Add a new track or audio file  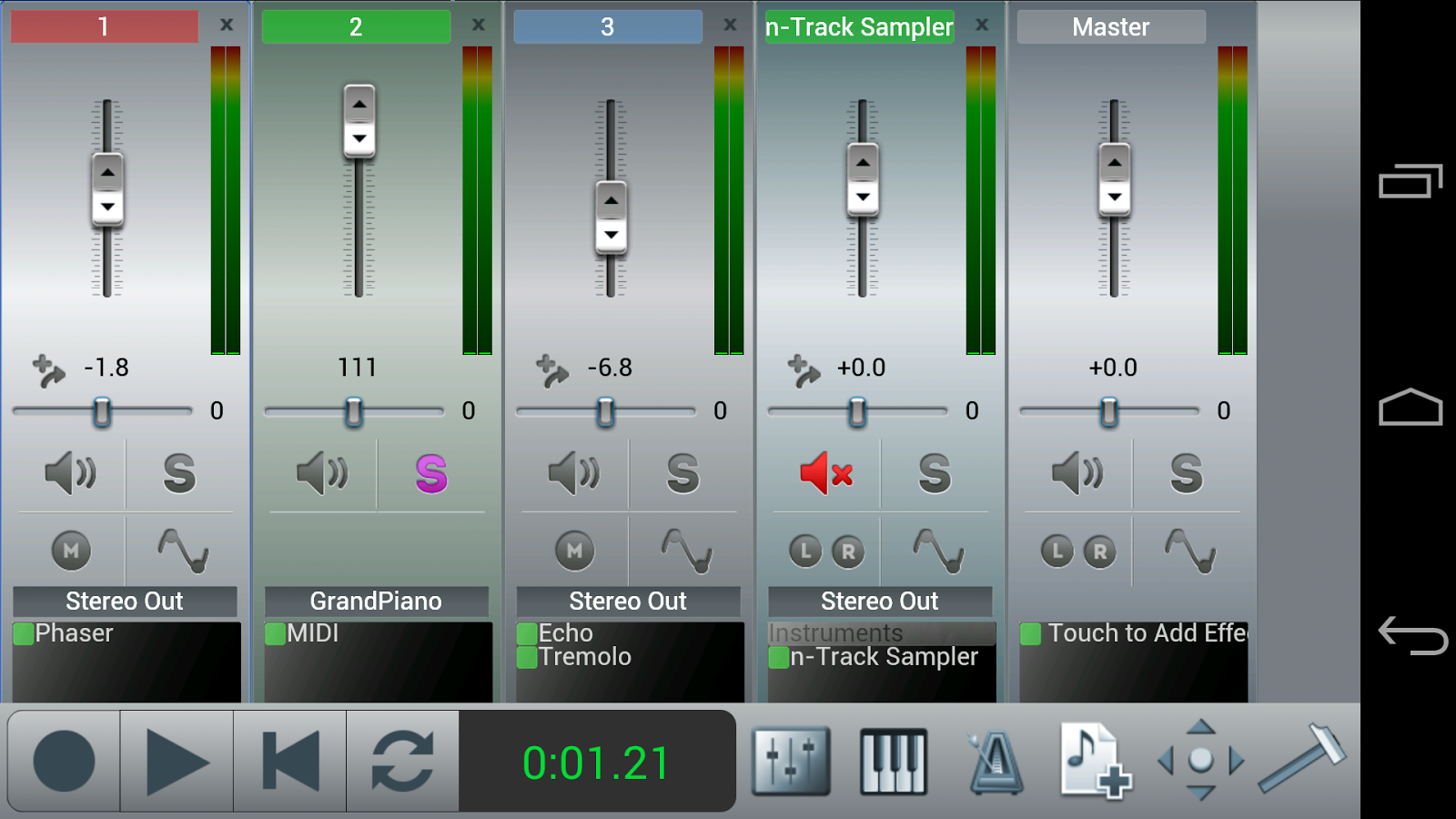pos(1096,761)
